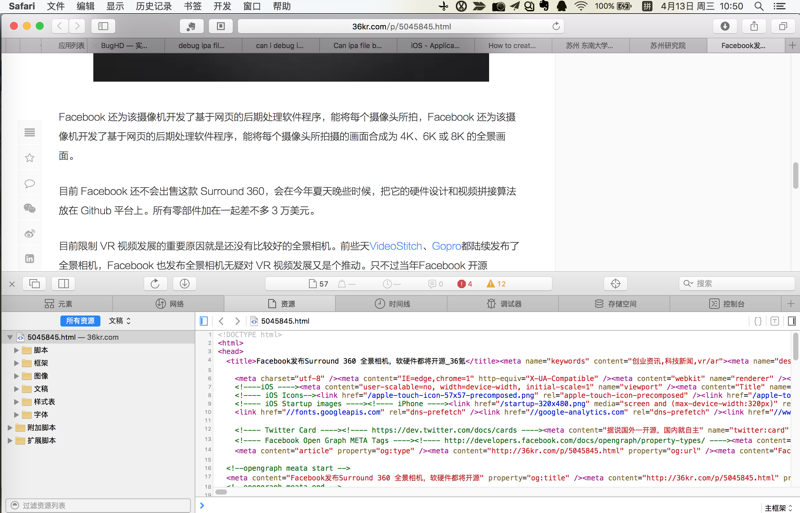Switch to the 存储空间 inspector tab
This screenshot has height=513, width=800.
tap(615, 304)
